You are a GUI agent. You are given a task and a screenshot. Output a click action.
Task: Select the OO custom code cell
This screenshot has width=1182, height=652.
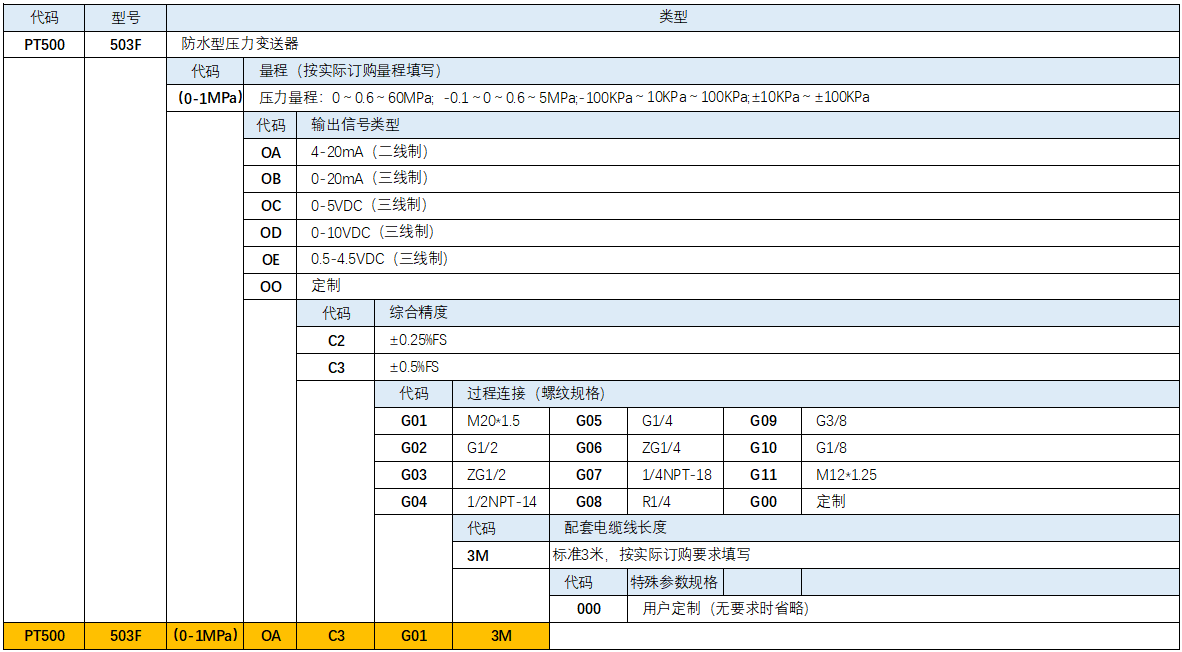[271, 286]
